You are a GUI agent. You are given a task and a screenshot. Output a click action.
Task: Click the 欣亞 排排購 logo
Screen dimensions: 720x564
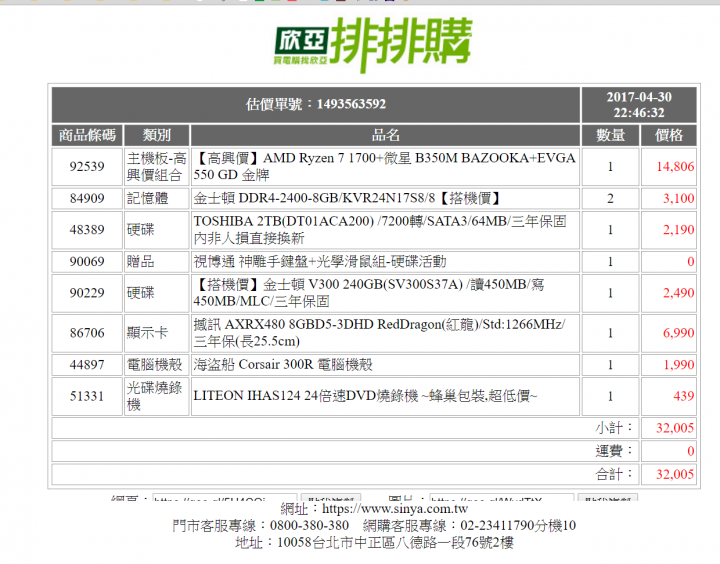373,45
